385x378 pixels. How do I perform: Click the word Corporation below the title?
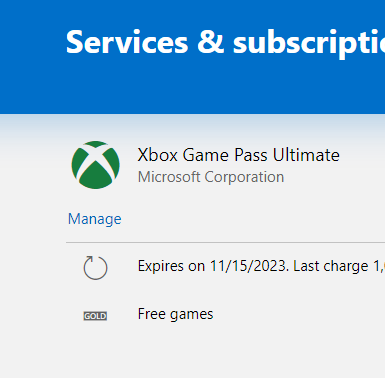pyautogui.click(x=244, y=177)
